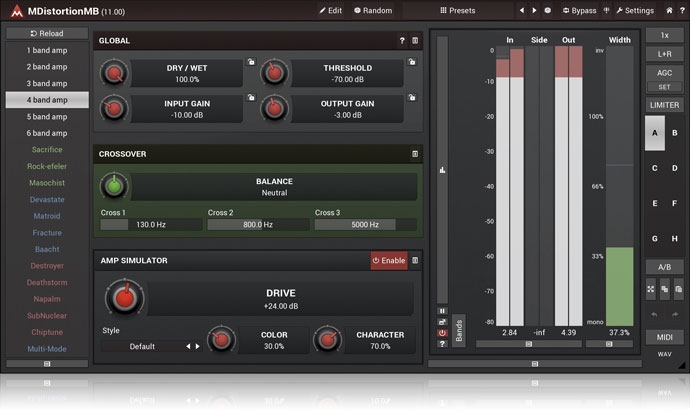
Task: Click the Random preset generator icon
Action: 373,10
